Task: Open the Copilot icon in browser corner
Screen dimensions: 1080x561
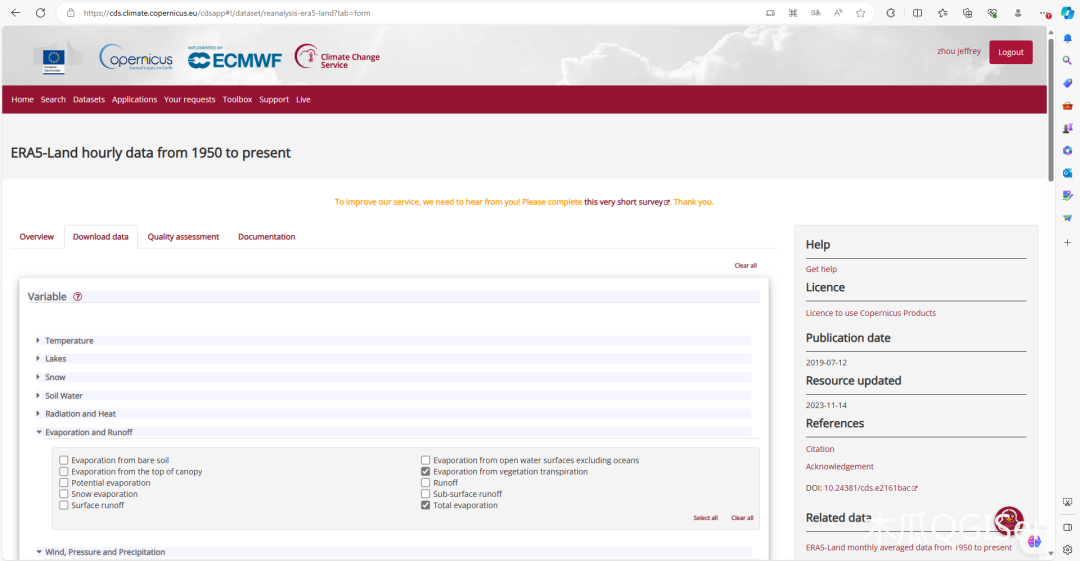Action: coord(1068,12)
